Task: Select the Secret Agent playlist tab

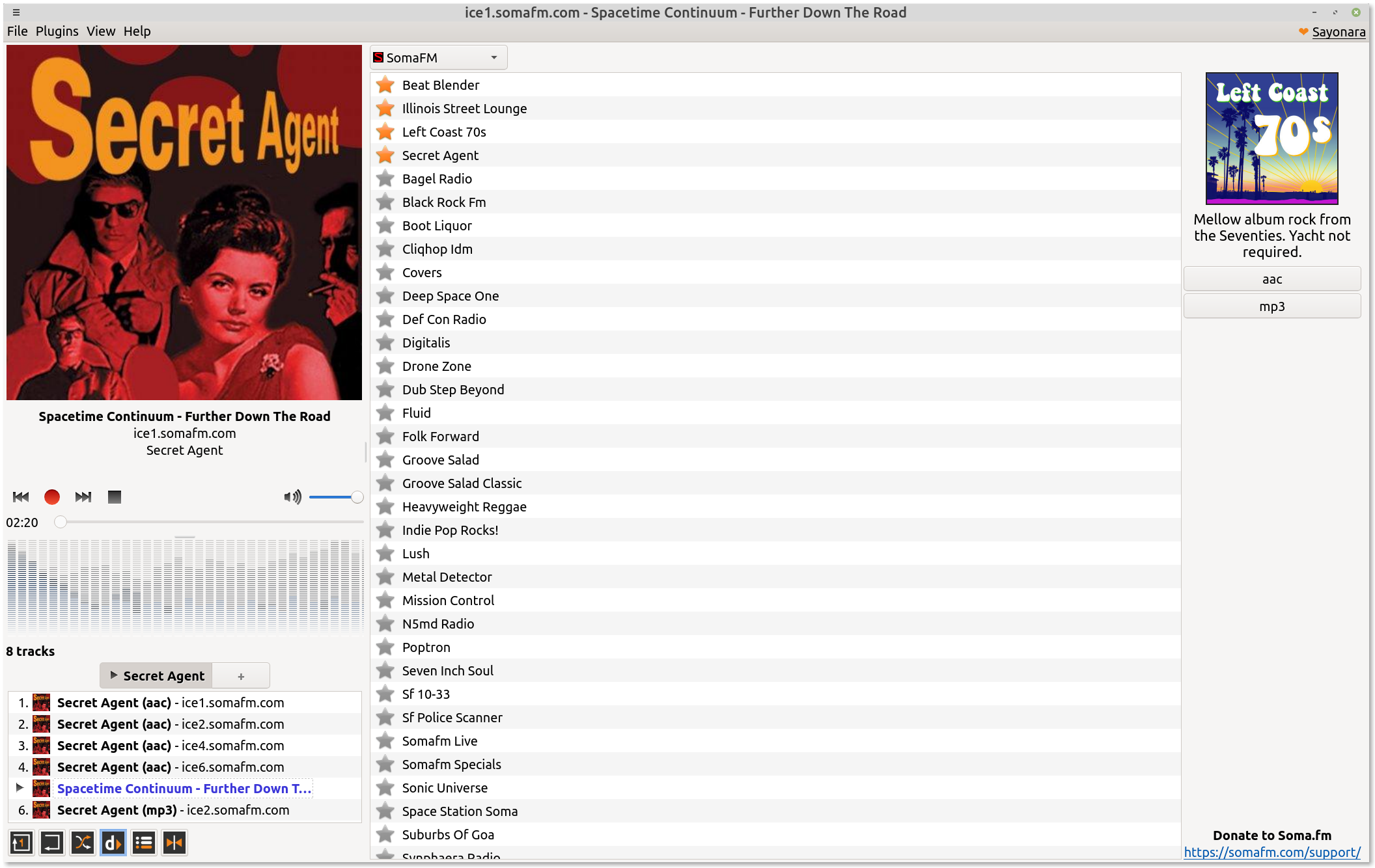Action: tap(156, 675)
